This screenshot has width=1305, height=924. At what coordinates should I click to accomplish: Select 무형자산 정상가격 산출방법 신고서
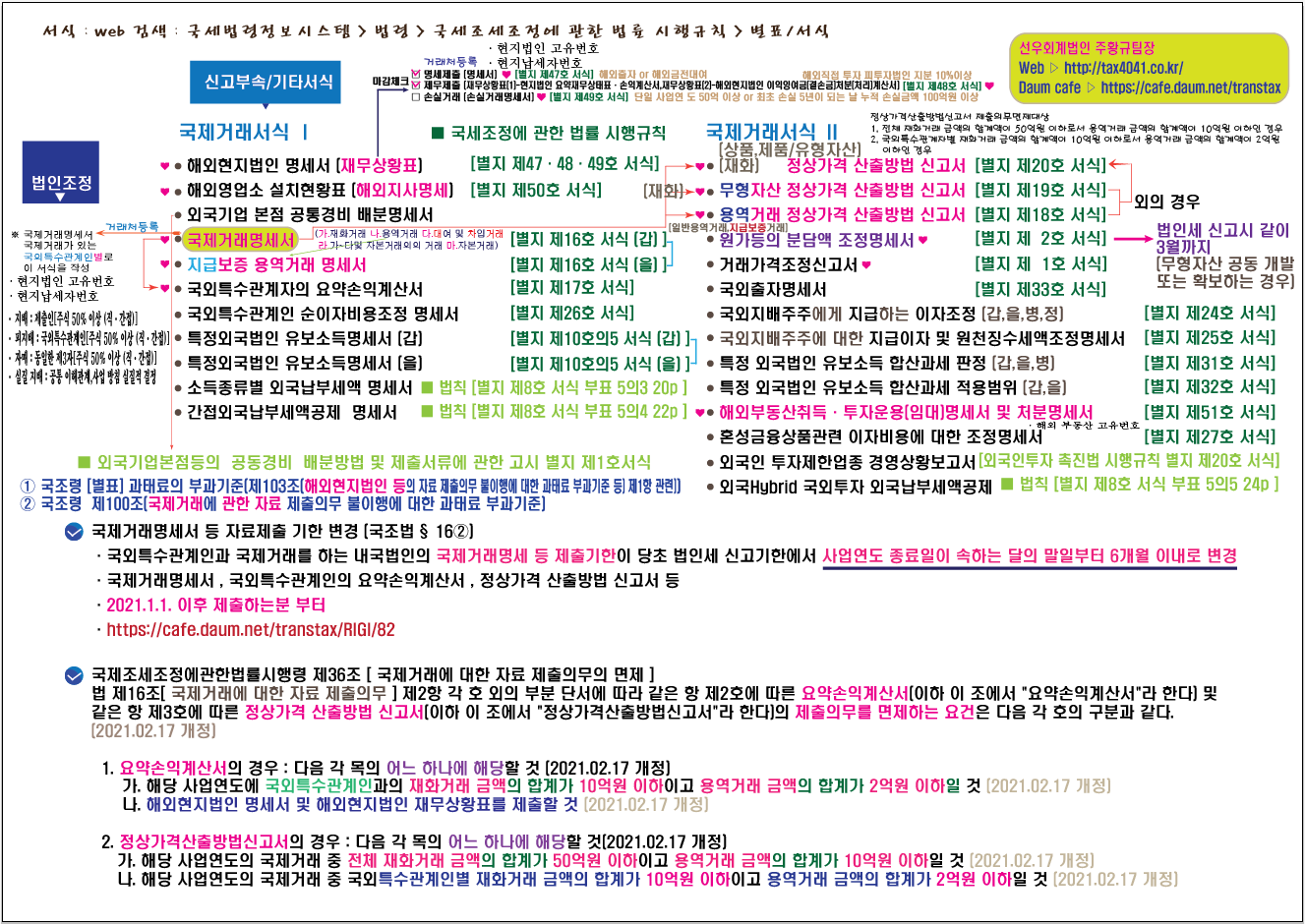[x=842, y=190]
